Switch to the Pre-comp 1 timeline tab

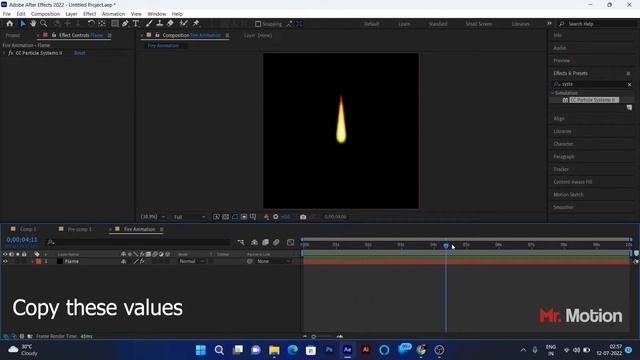click(x=80, y=229)
